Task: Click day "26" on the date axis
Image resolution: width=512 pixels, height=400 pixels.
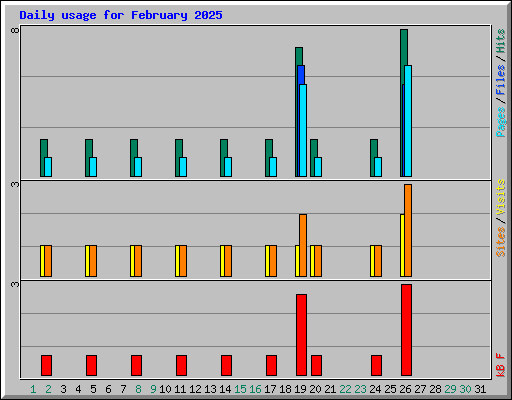Action: 405,389
